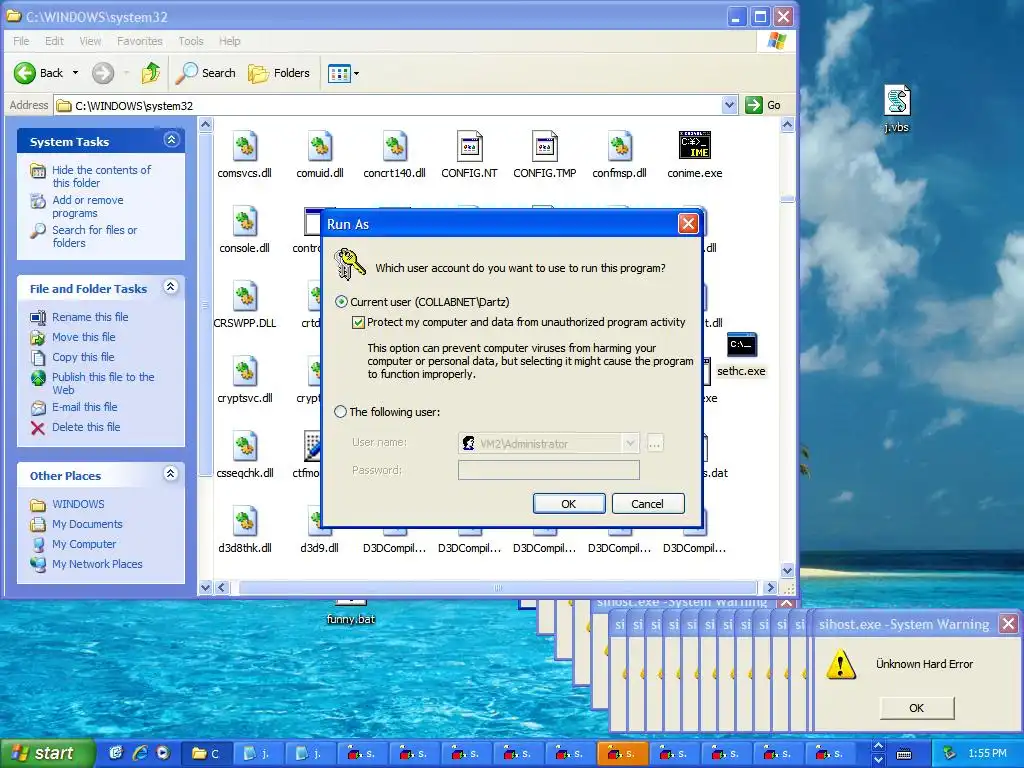
Task: Select the conime.exe icon
Action: (x=695, y=145)
